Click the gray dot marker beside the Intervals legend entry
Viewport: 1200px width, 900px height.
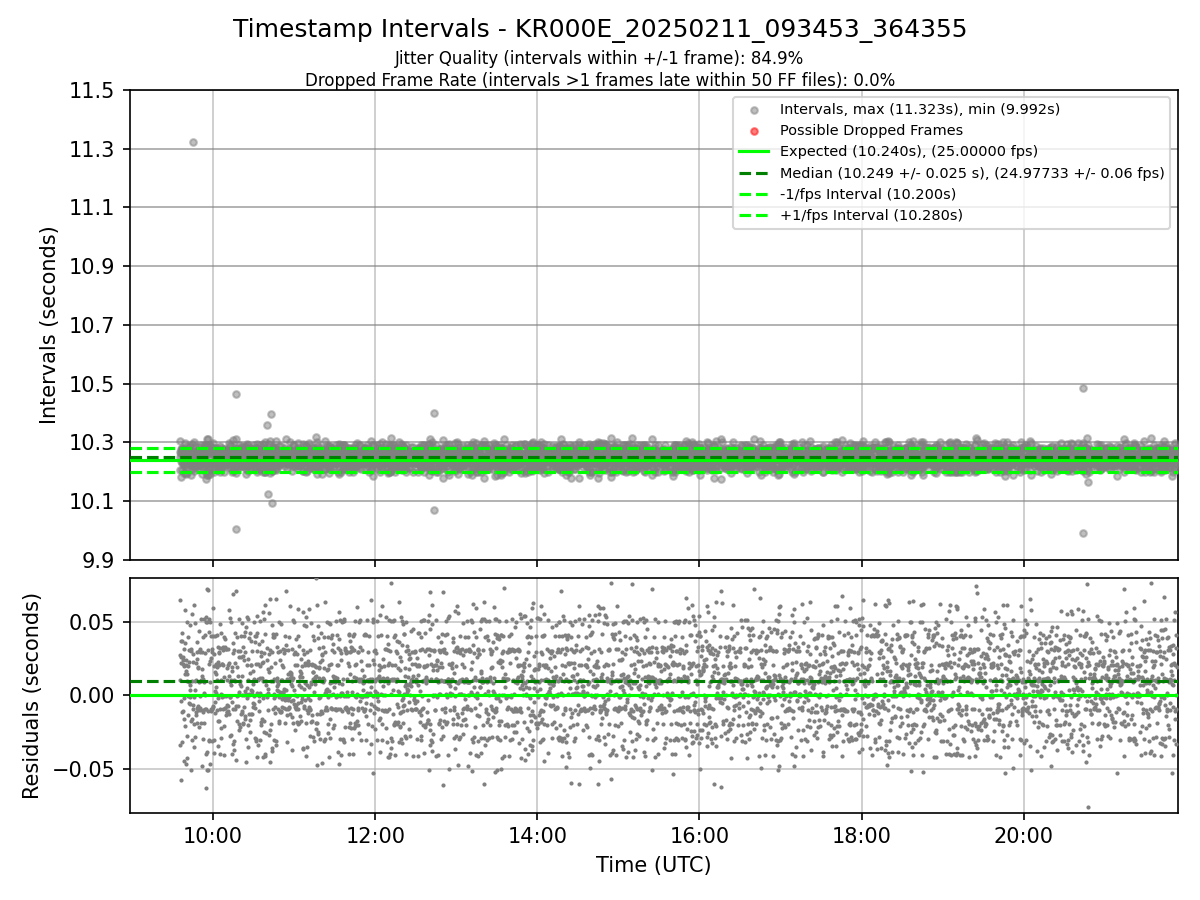point(754,110)
